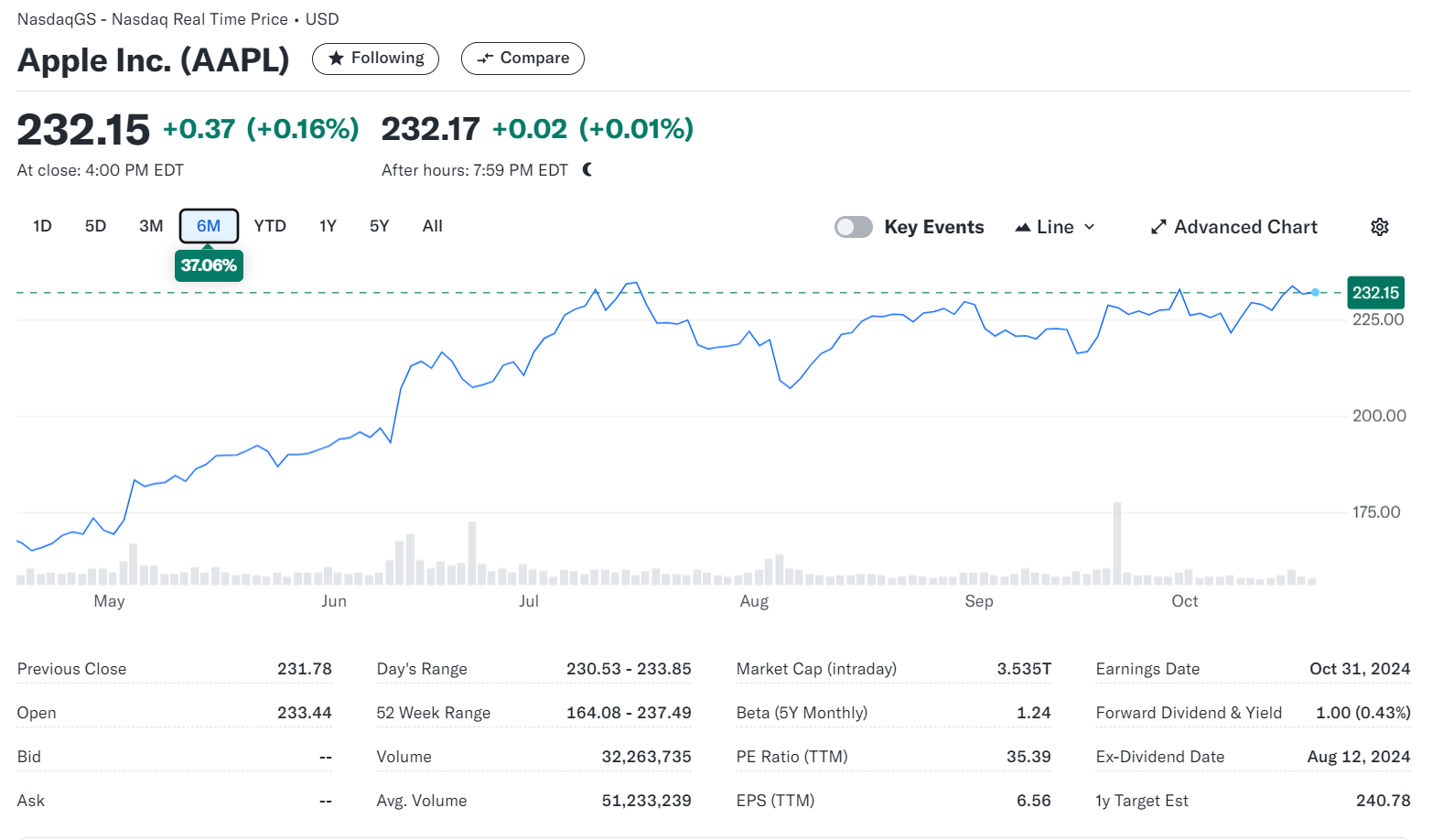This screenshot has height=840, width=1443.
Task: Click the Apple Inc. (AAPL) title
Action: tap(153, 60)
